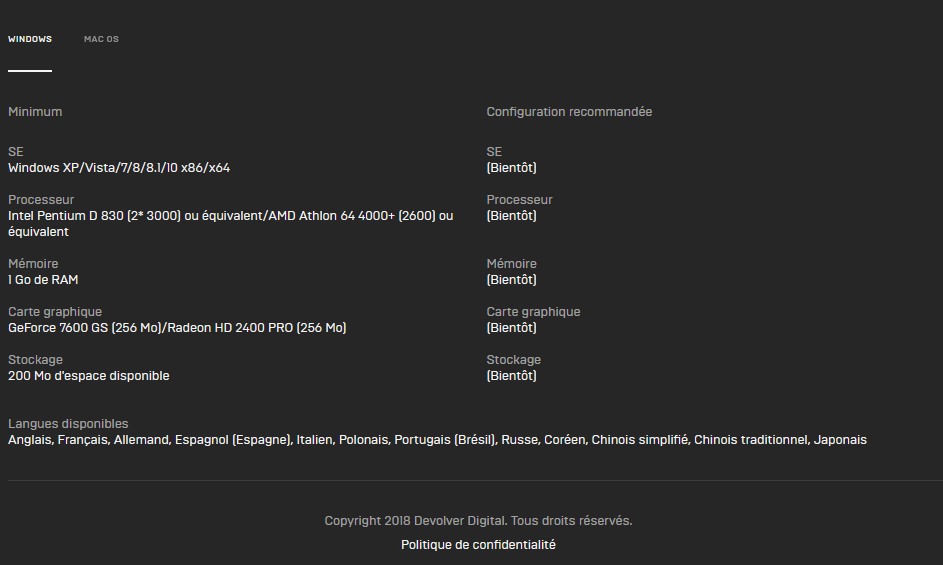The image size is (943, 565).
Task: Click Bientôt under the recommended Stockage label
Action: pos(511,376)
